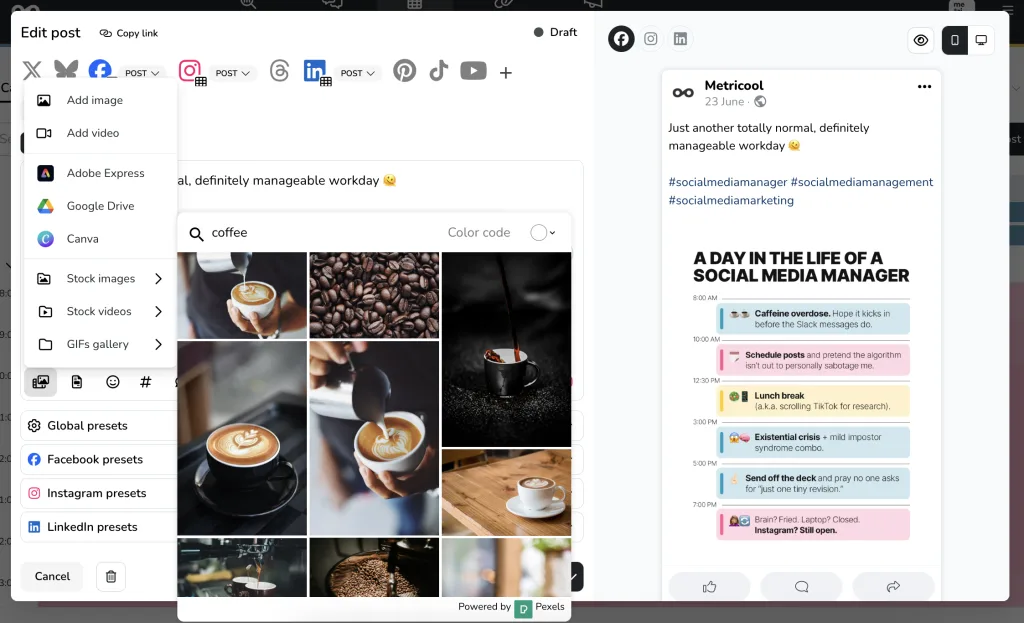Click the hashtag icon in toolbar

[146, 382]
